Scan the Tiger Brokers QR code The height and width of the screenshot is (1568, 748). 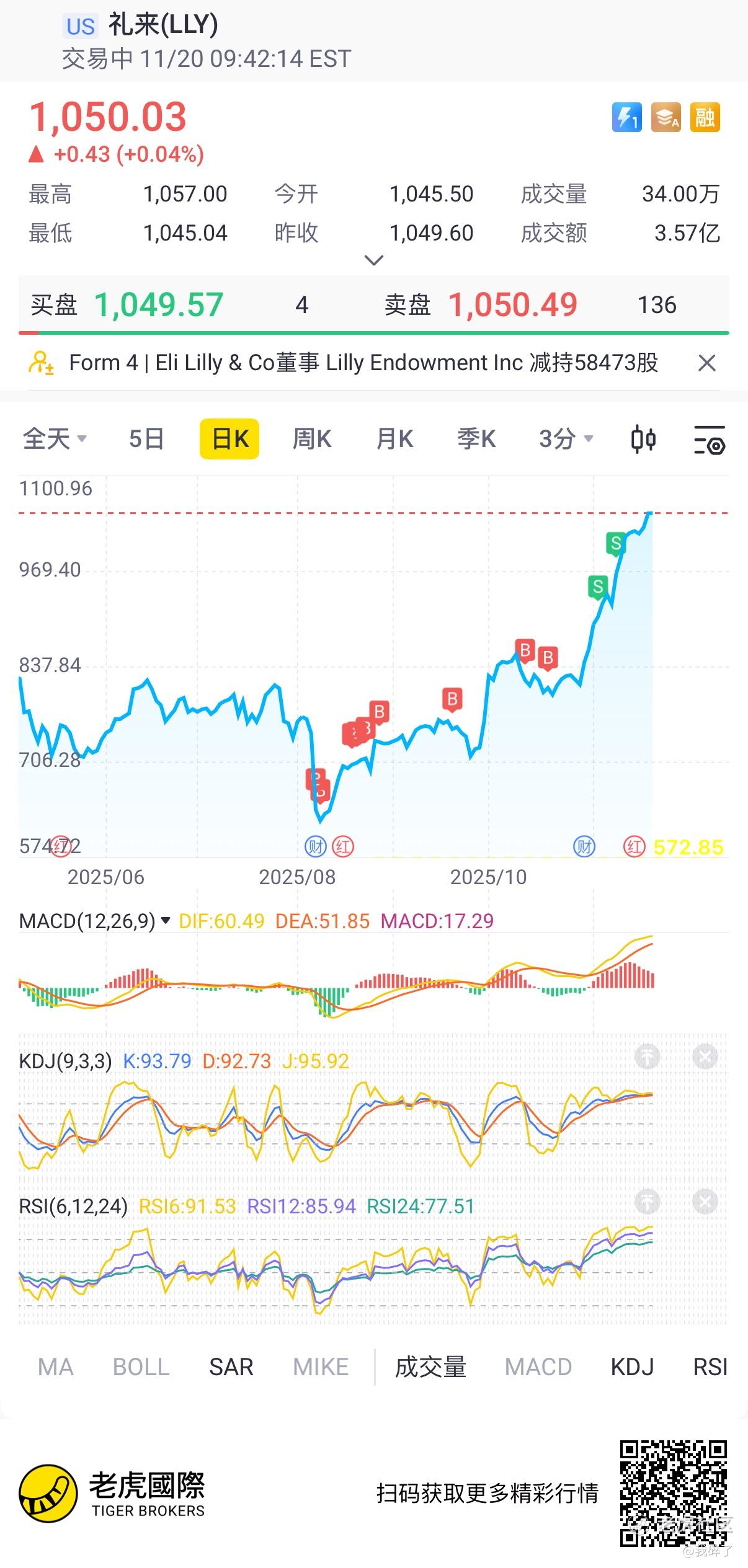[673, 1493]
